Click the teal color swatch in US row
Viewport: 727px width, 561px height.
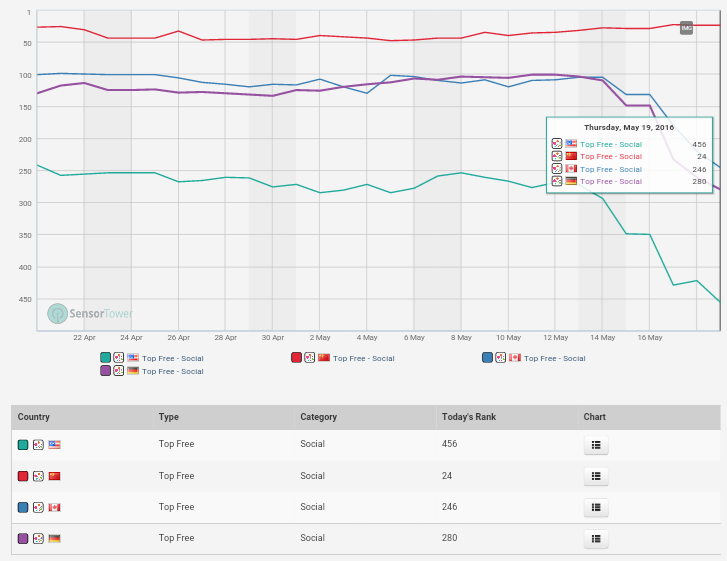(23, 444)
